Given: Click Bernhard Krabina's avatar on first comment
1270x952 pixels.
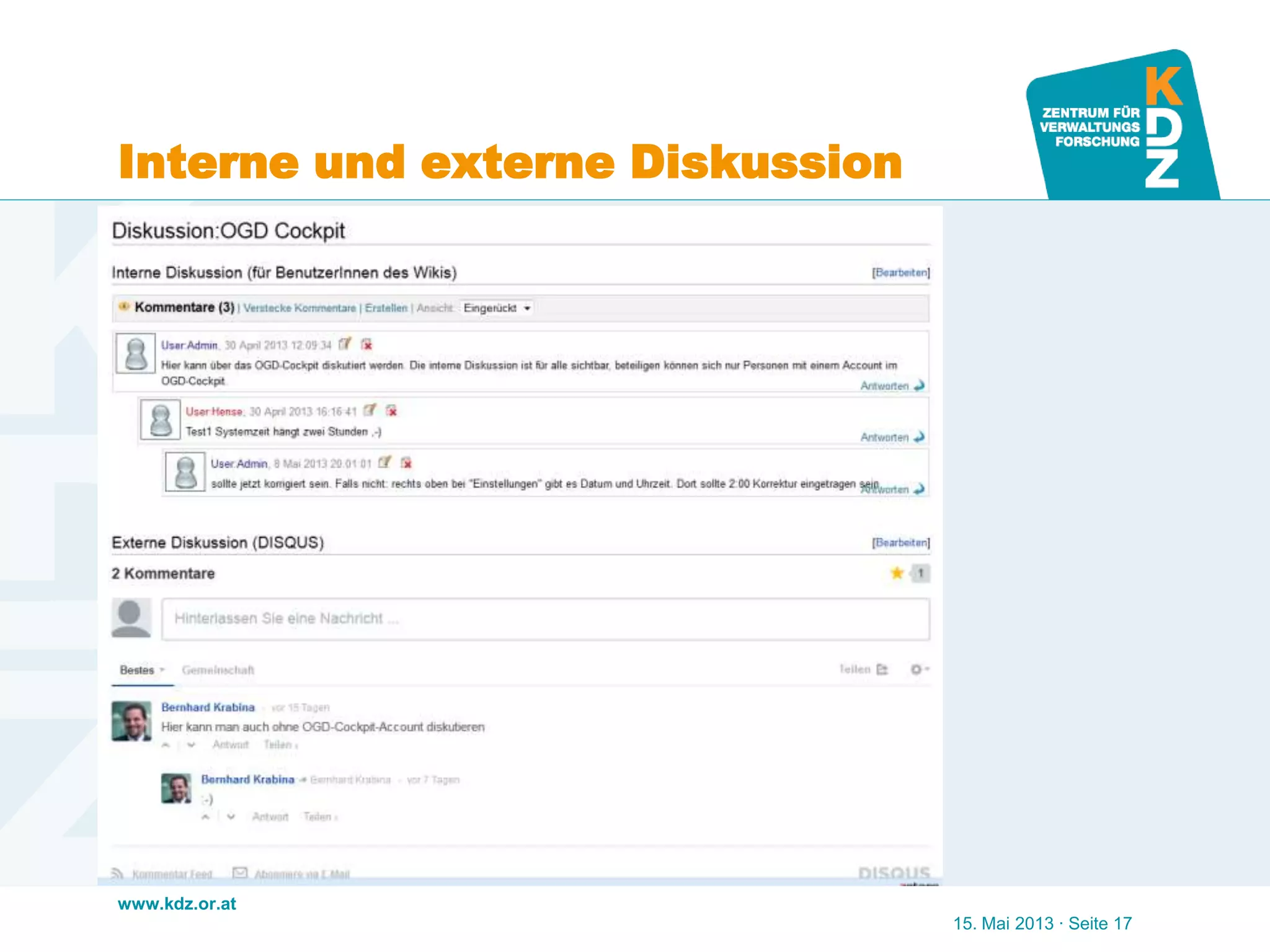Looking at the screenshot, I should [x=131, y=721].
